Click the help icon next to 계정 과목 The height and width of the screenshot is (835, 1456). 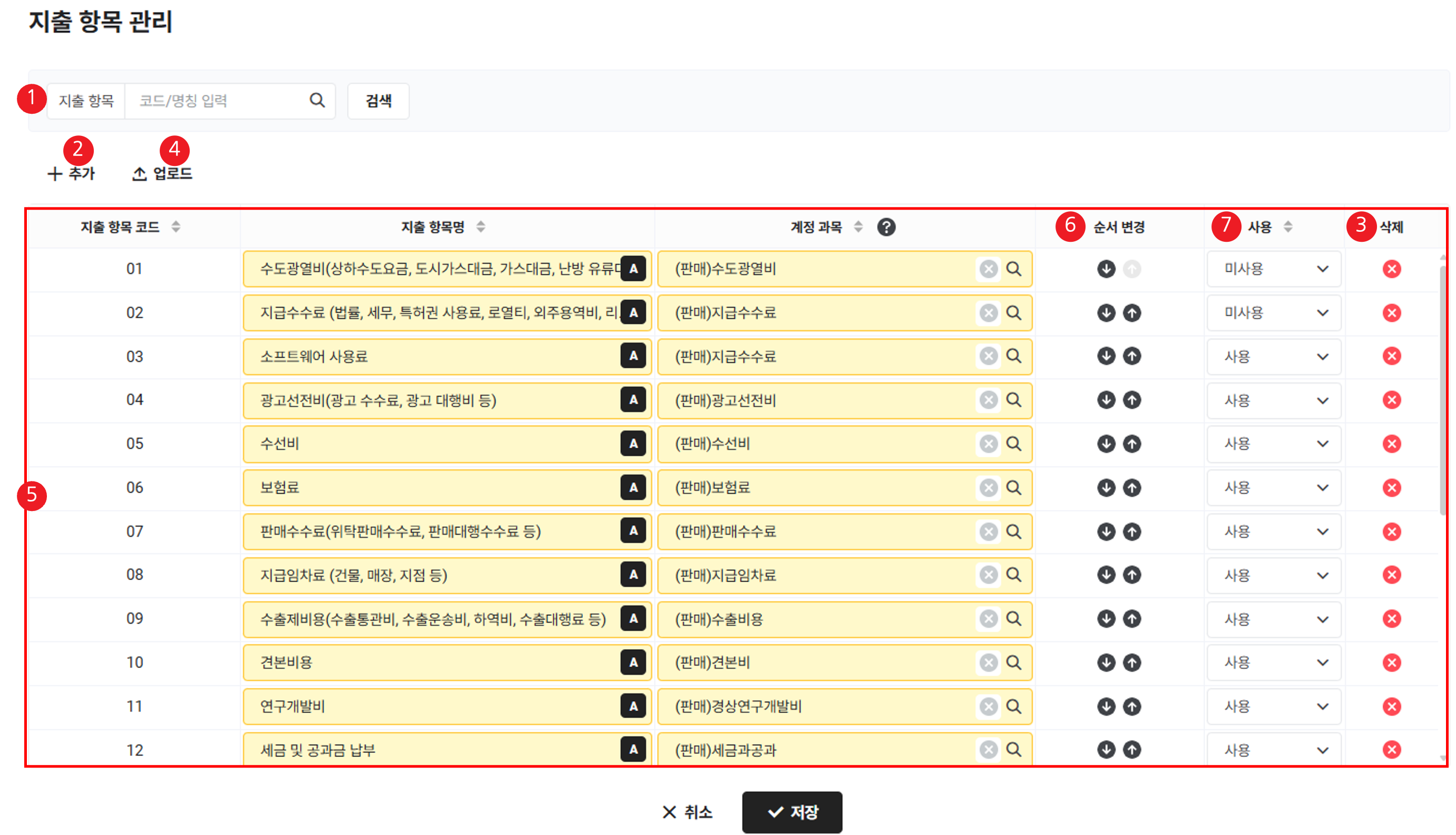[886, 227]
